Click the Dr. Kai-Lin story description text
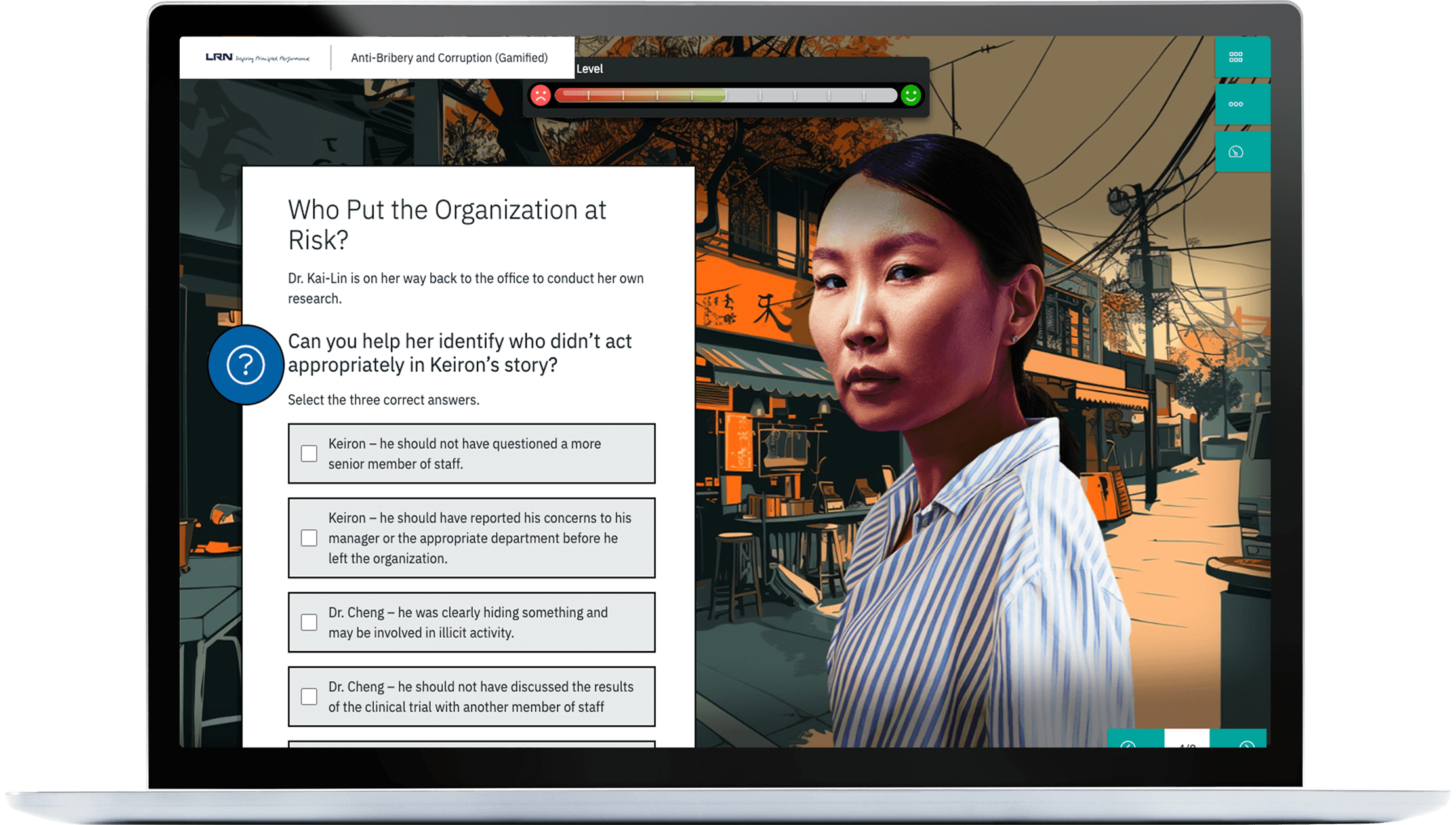This screenshot has width=1456, height=825. (465, 287)
